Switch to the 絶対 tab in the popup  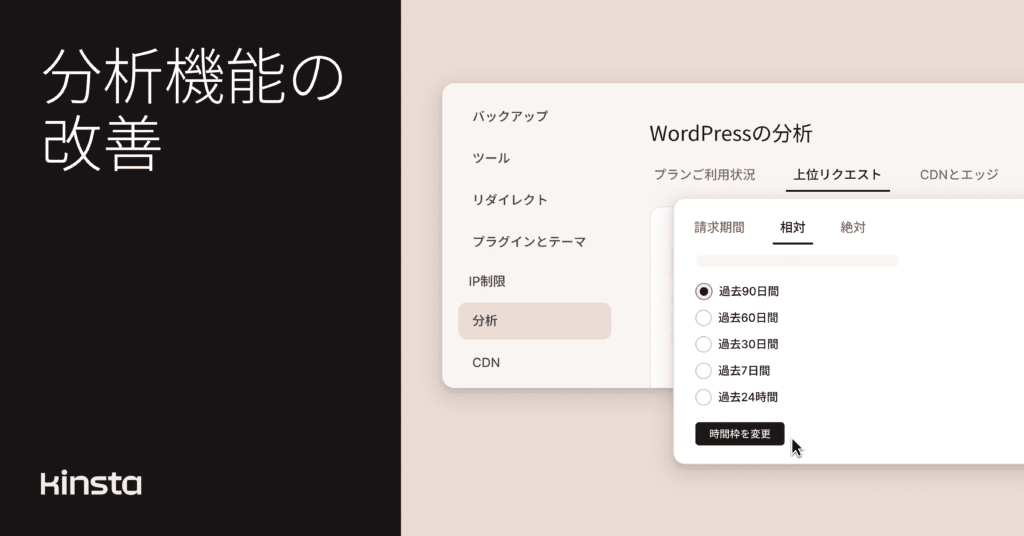tap(853, 227)
